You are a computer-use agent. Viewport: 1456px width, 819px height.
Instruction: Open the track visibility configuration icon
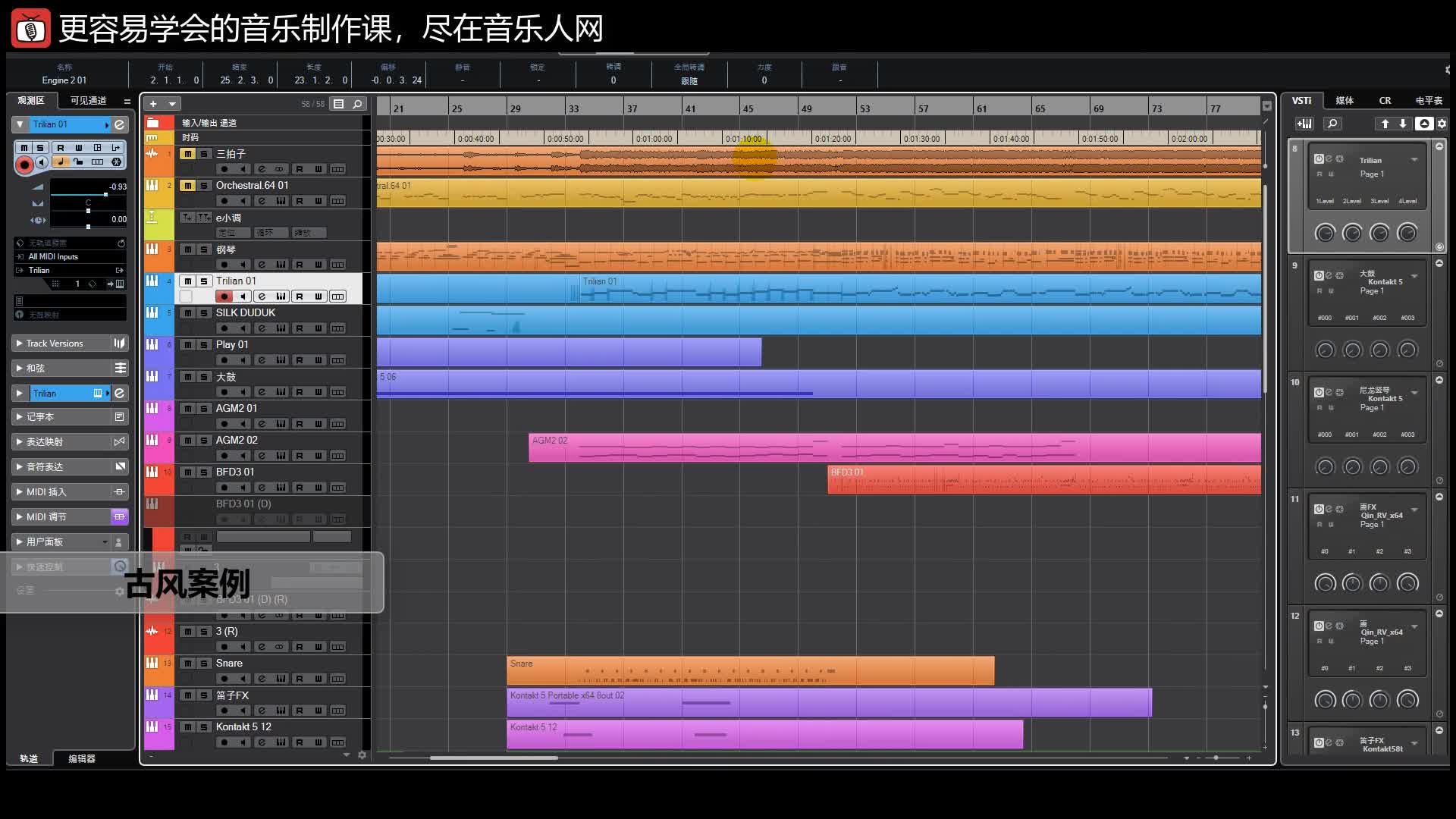click(339, 104)
